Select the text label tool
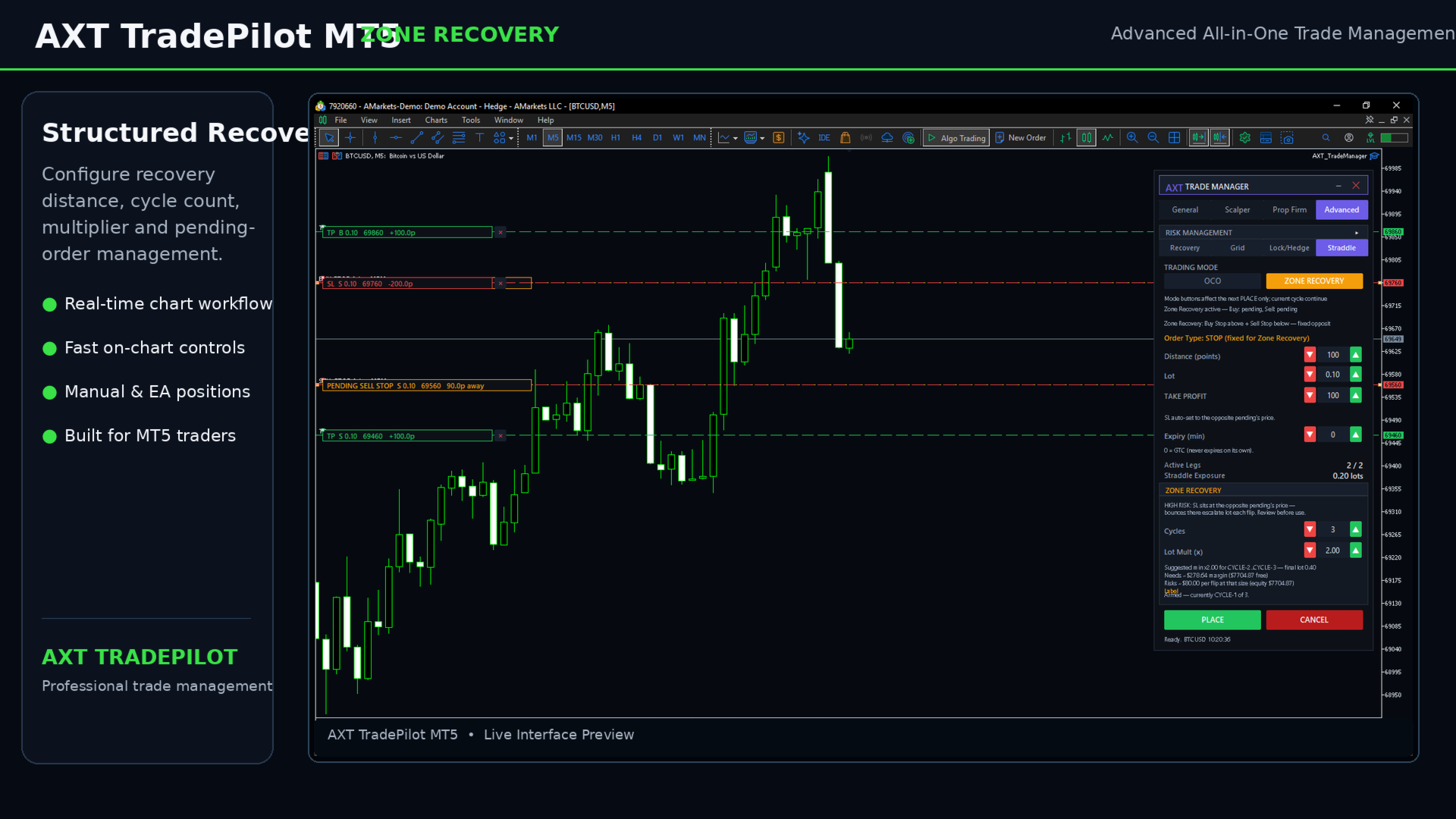 click(x=479, y=138)
